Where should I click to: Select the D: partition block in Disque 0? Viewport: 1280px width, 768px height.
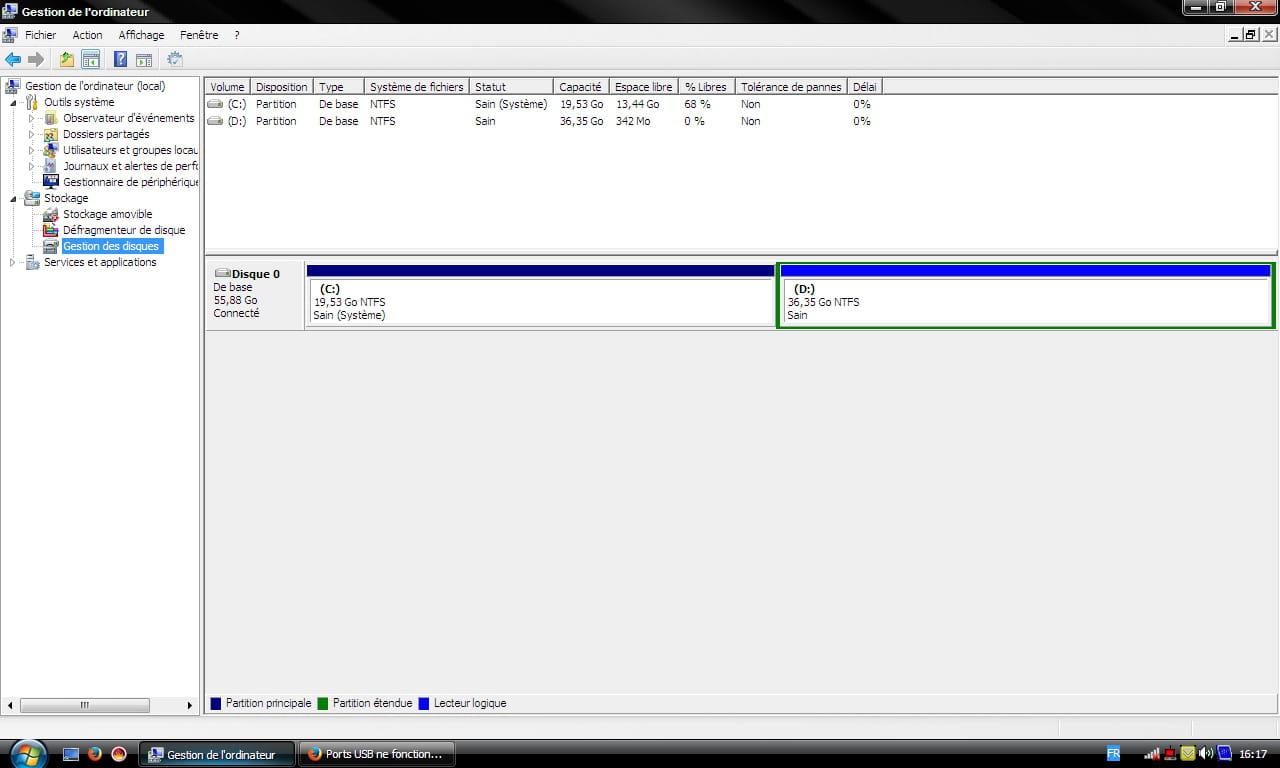[x=1024, y=302]
